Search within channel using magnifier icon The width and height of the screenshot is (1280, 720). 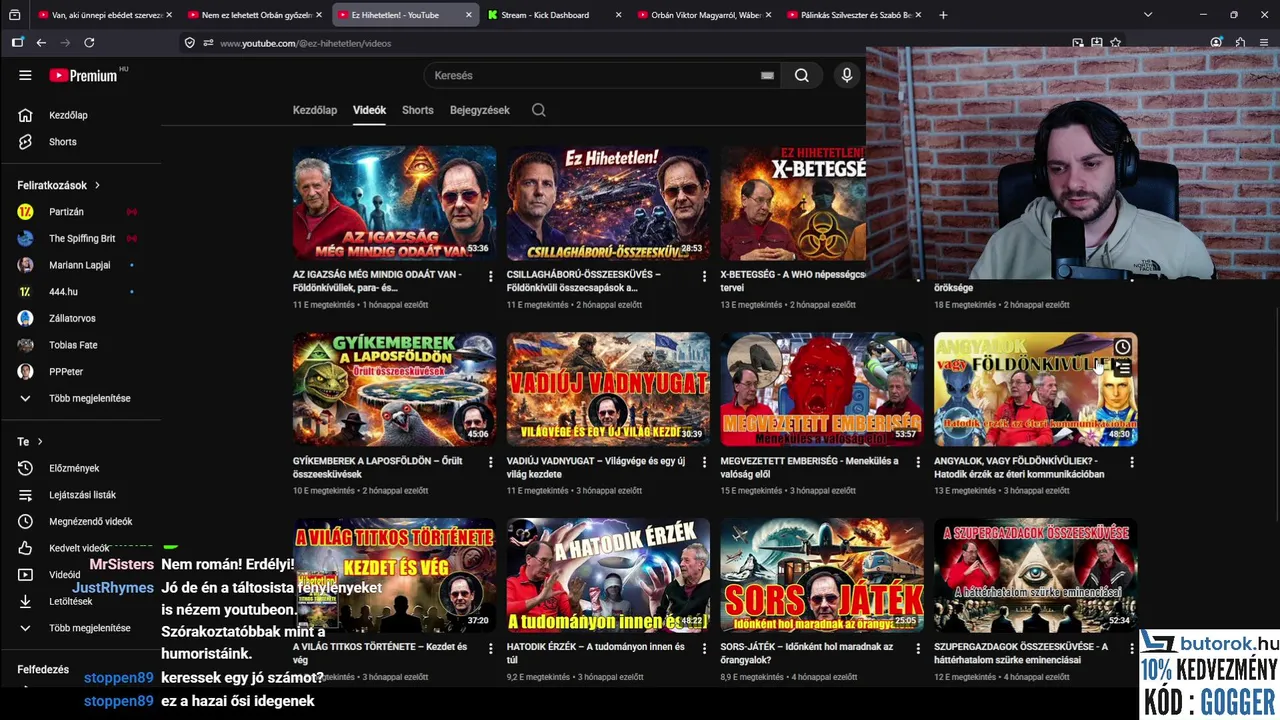539,110
